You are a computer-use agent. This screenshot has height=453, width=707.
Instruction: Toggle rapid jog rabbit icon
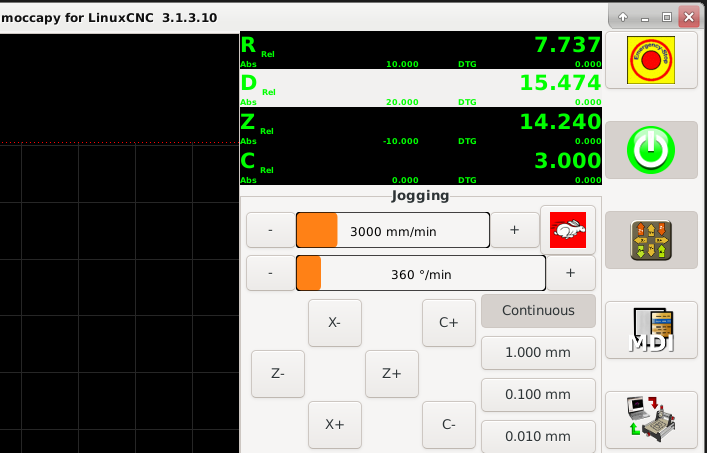(567, 230)
